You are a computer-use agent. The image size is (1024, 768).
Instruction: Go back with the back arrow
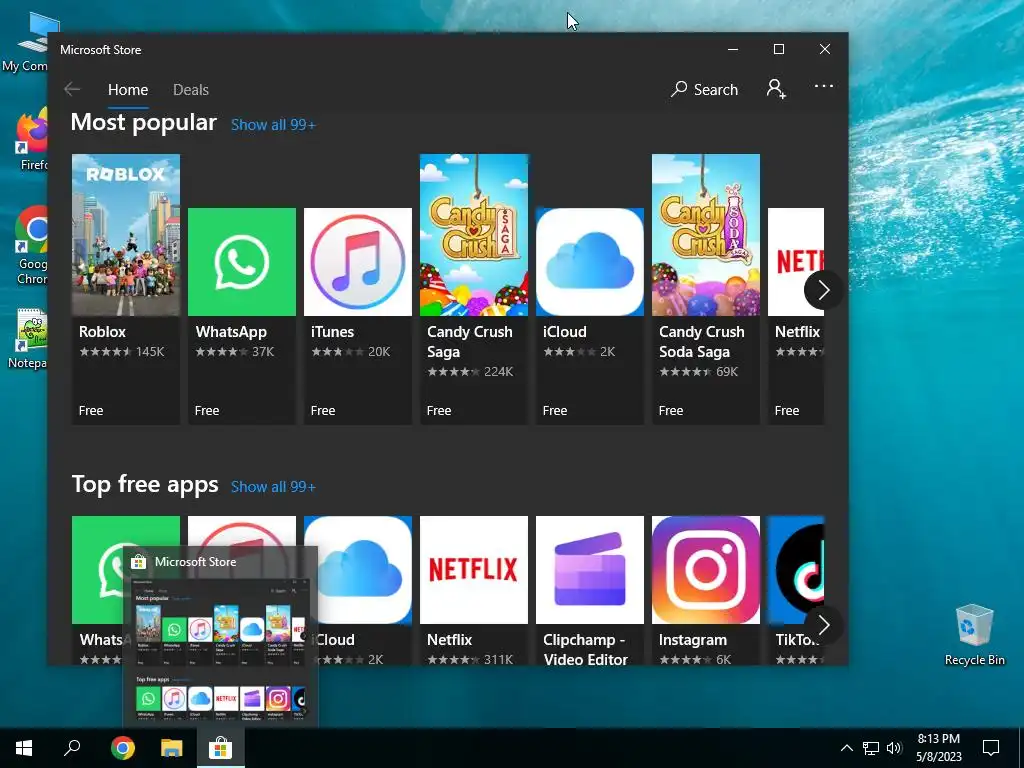click(72, 89)
